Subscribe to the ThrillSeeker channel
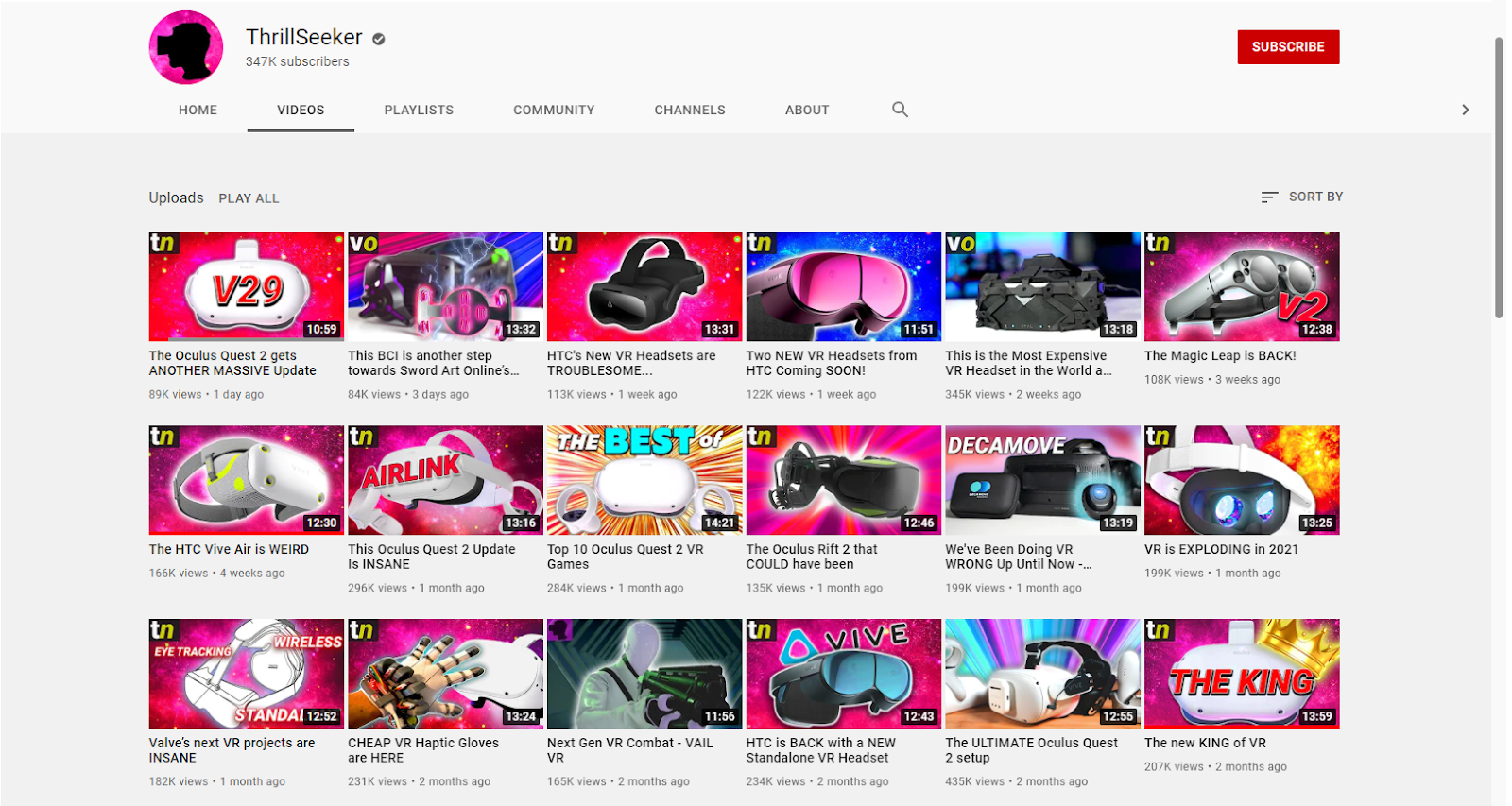 click(x=1288, y=47)
